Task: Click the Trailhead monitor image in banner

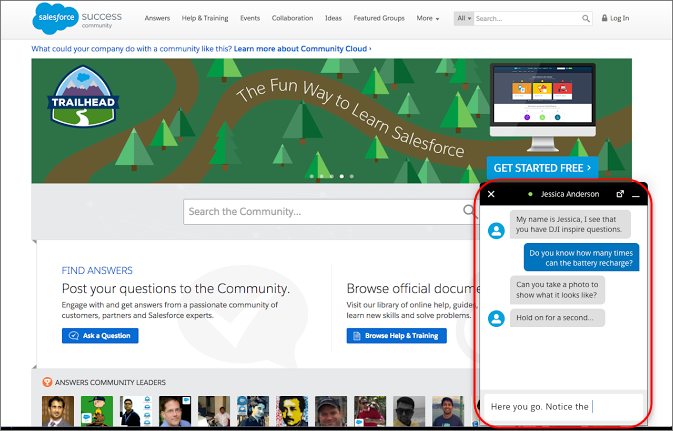Action: [x=543, y=107]
